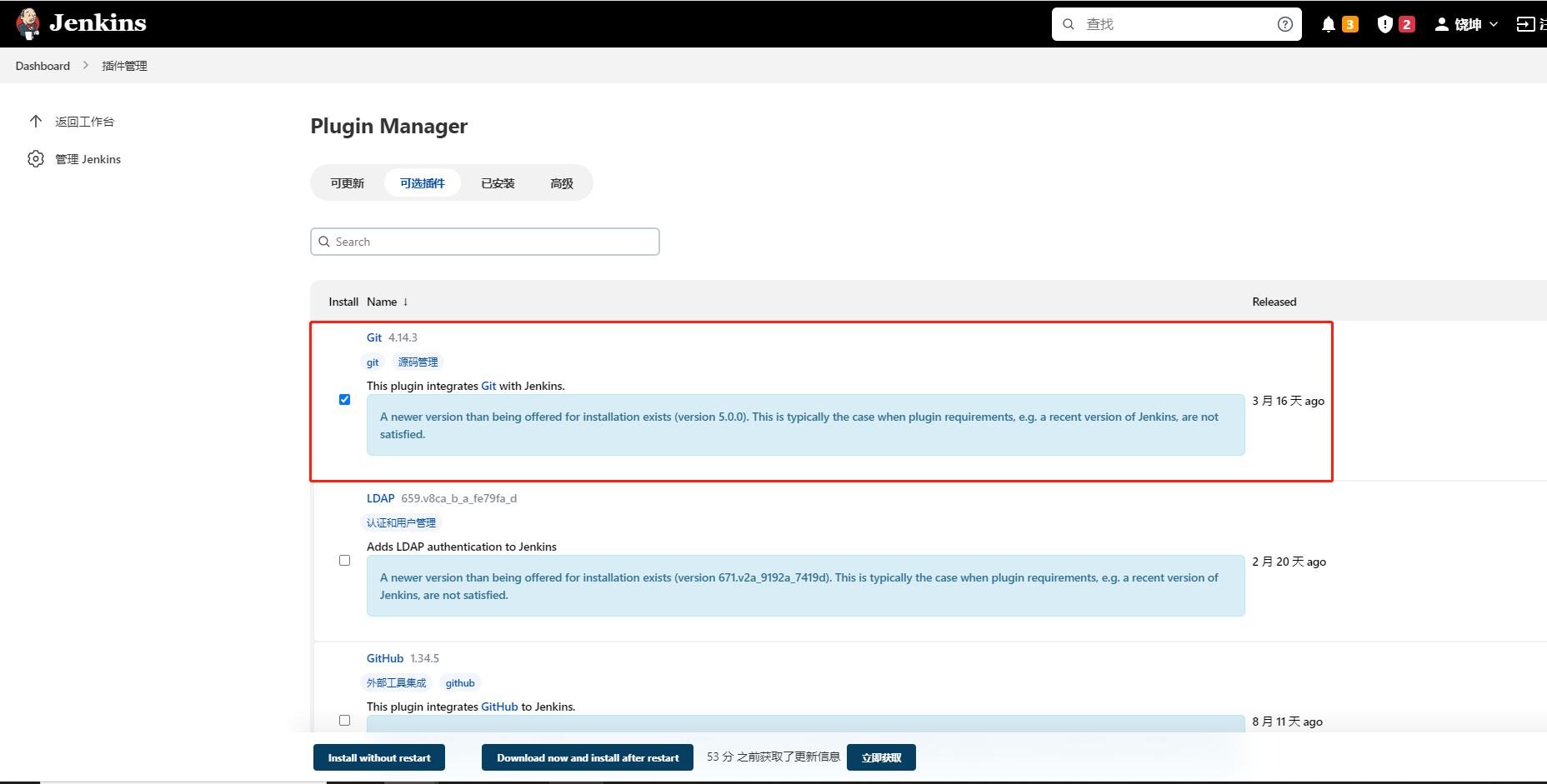Open the GitHub plugin name link
Viewport: 1547px width, 784px height.
click(385, 658)
